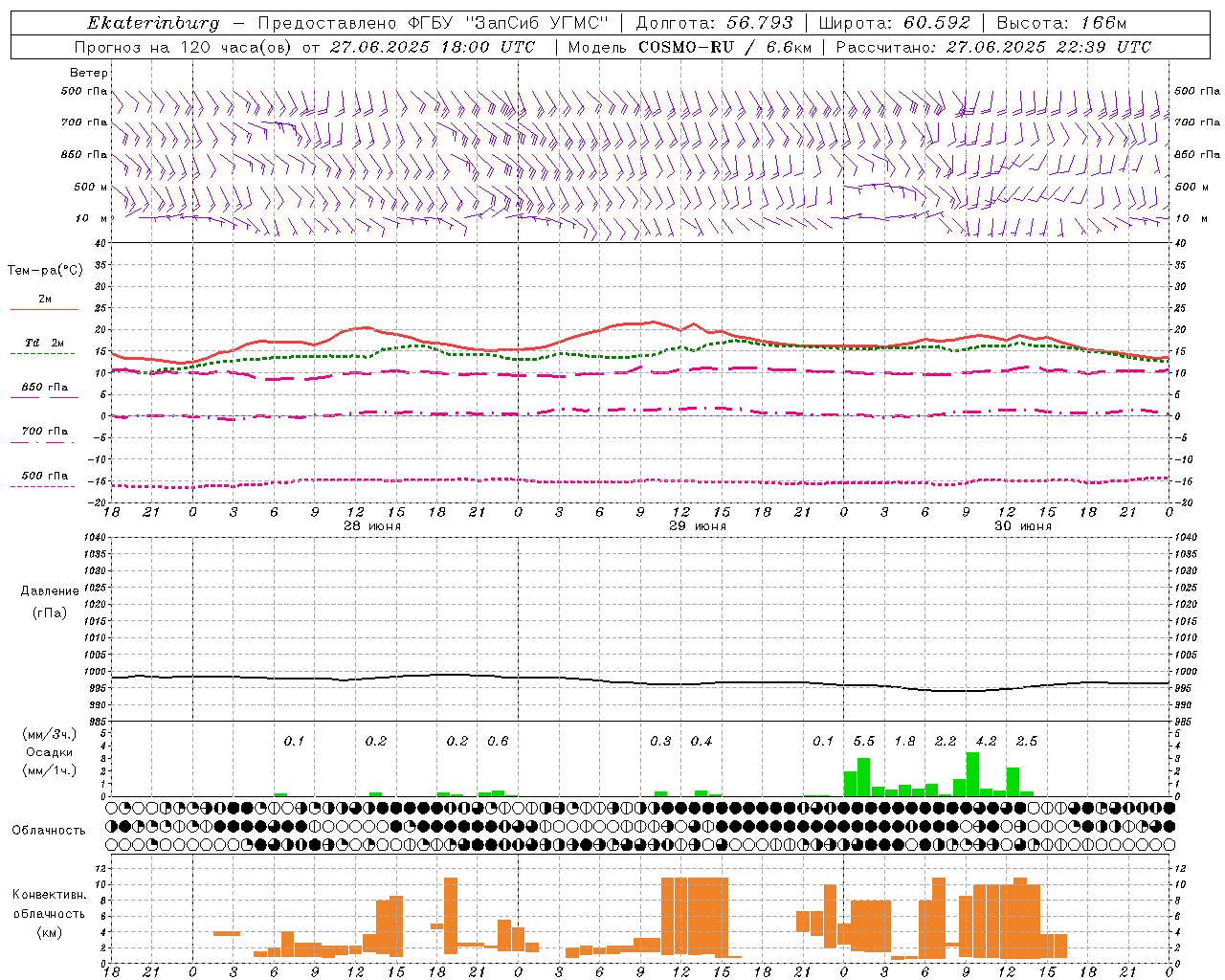Click the '1.8' precipitation amount value
Viewport: 1225px width, 980px height.
pos(904,741)
